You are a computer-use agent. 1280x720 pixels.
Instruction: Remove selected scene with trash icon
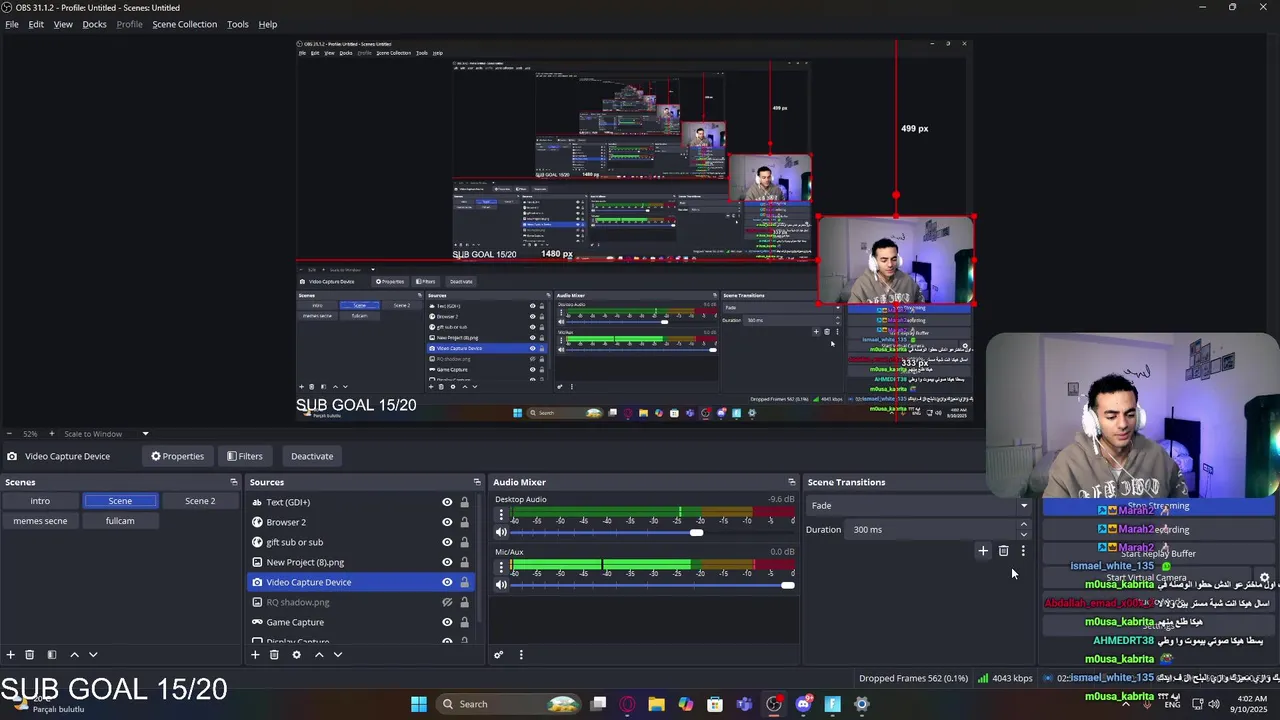pos(30,655)
